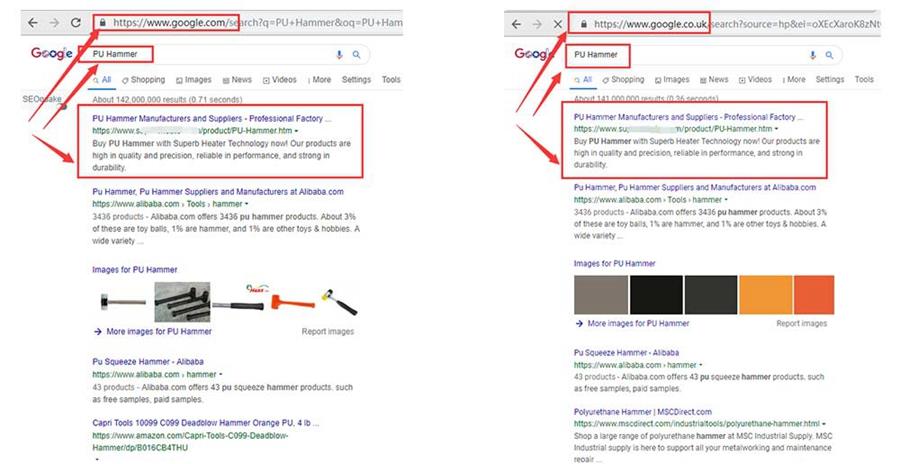Switch to the Videos tab on google.co.uk
900x464 pixels.
755,80
